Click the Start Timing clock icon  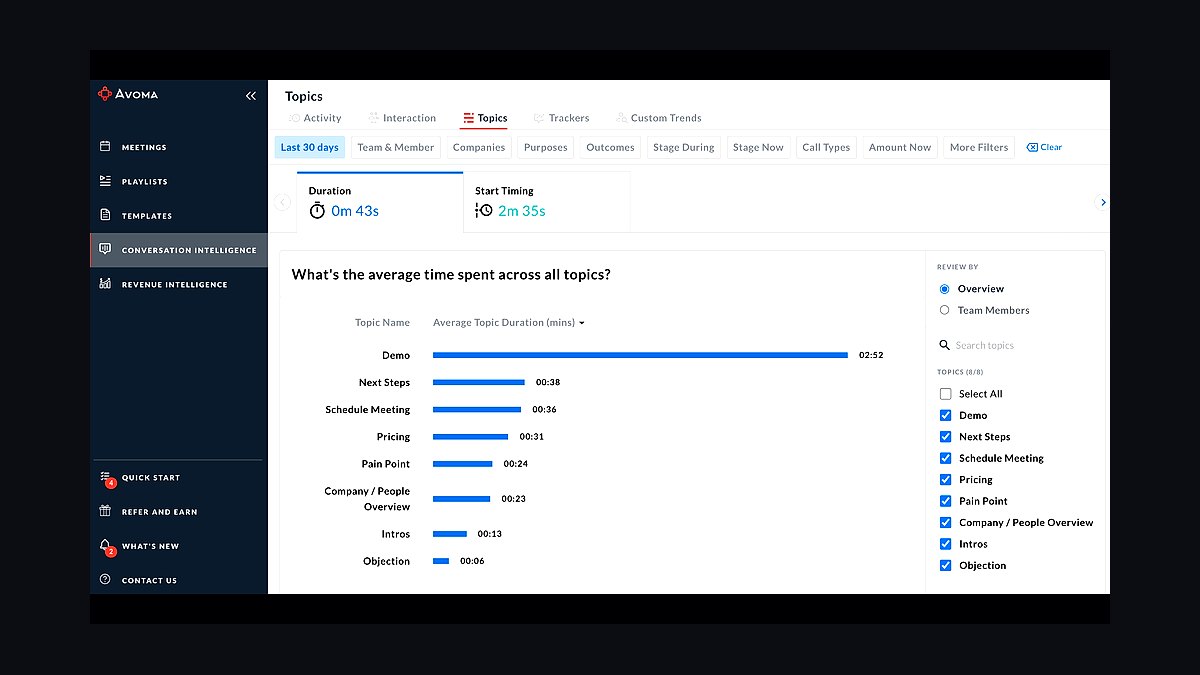point(484,211)
